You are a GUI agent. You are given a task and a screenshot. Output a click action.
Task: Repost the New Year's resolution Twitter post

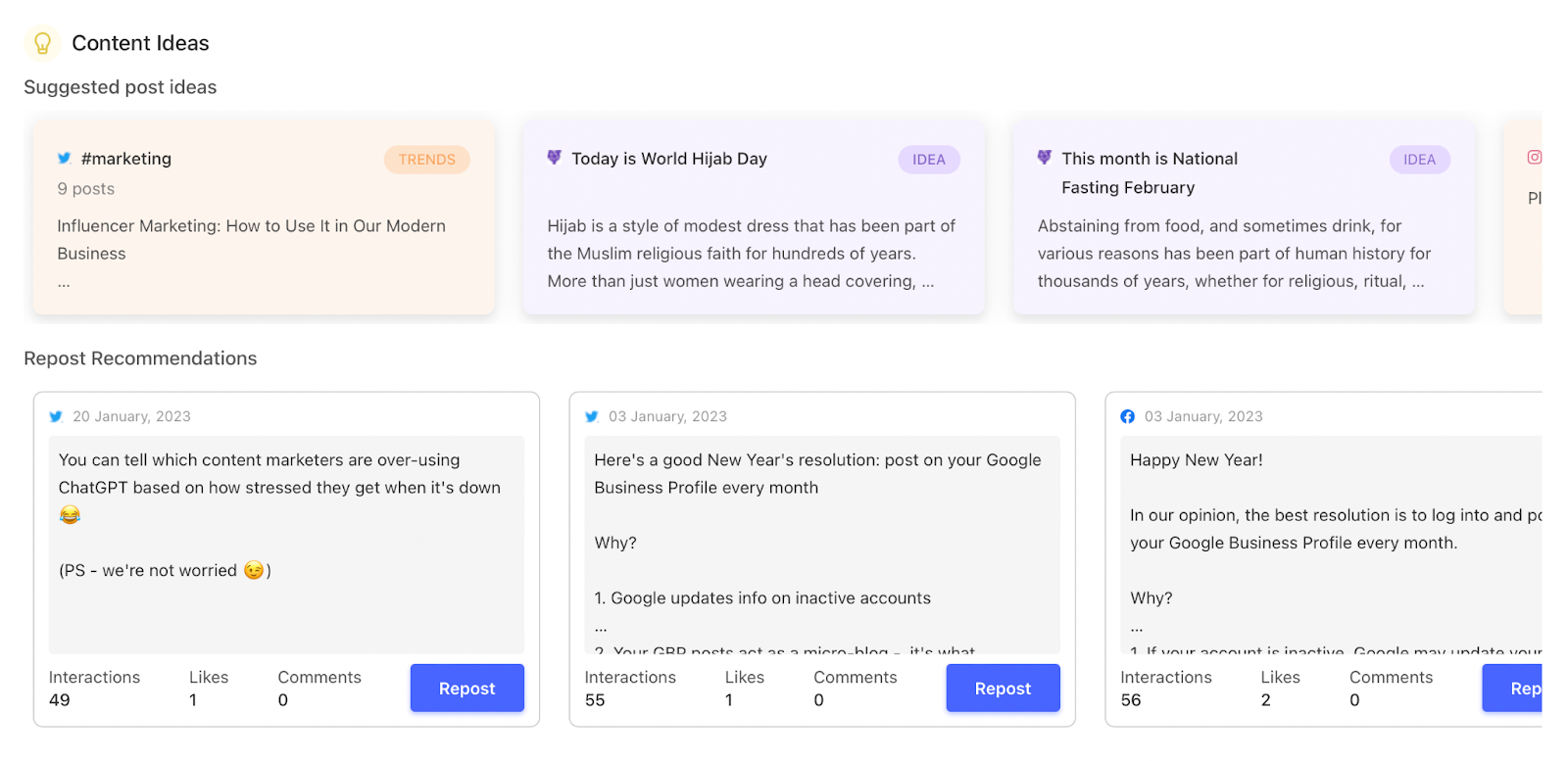(x=1003, y=689)
